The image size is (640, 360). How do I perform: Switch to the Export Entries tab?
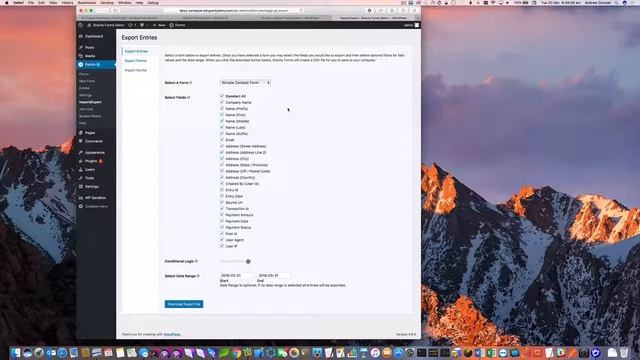point(136,51)
